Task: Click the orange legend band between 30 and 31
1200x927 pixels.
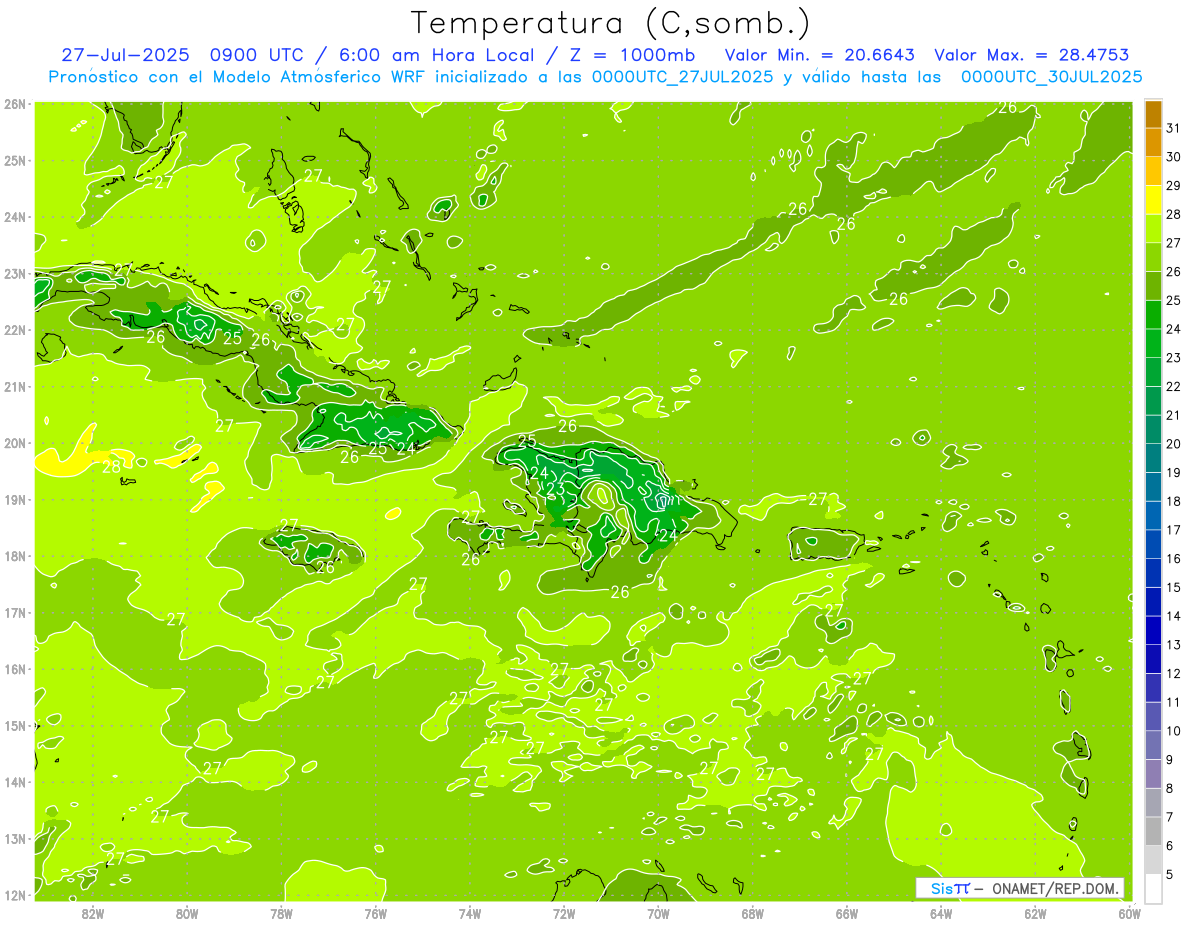Action: [x=1153, y=143]
